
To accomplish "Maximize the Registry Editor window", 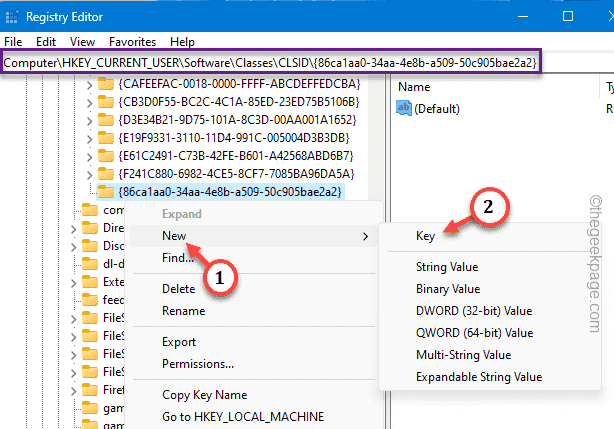I will coord(568,16).
